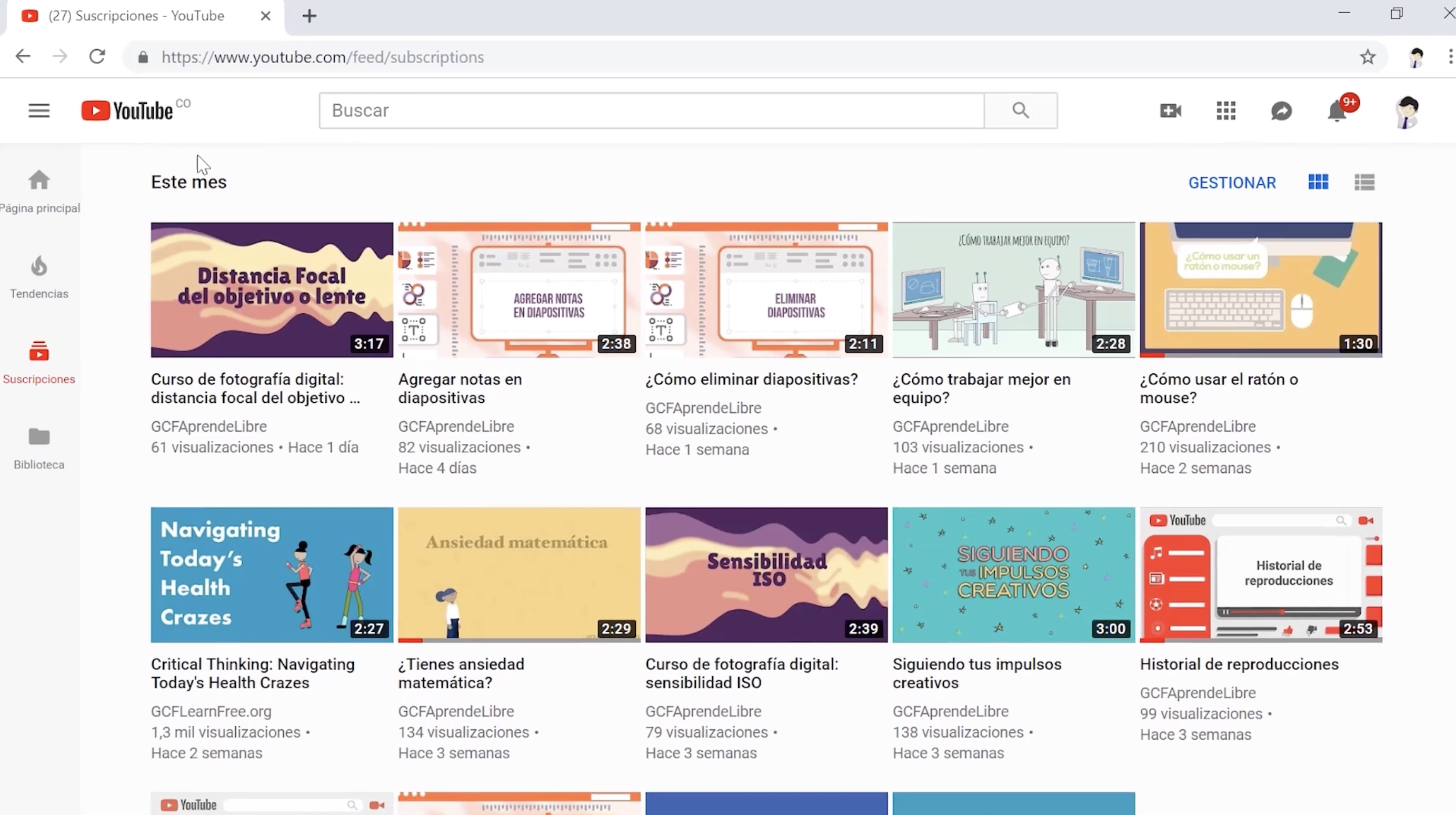The height and width of the screenshot is (815, 1456).
Task: Open Distancia Focal video thumbnail
Action: [272, 290]
